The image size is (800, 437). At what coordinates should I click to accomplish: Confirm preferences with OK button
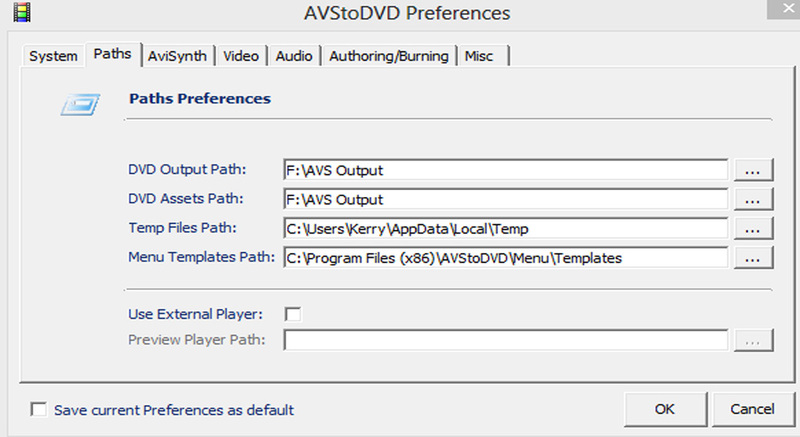click(x=665, y=409)
